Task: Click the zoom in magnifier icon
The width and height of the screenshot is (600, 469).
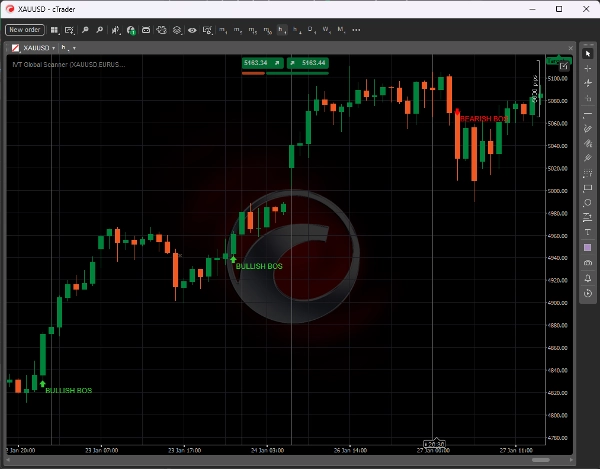Action: click(87, 30)
